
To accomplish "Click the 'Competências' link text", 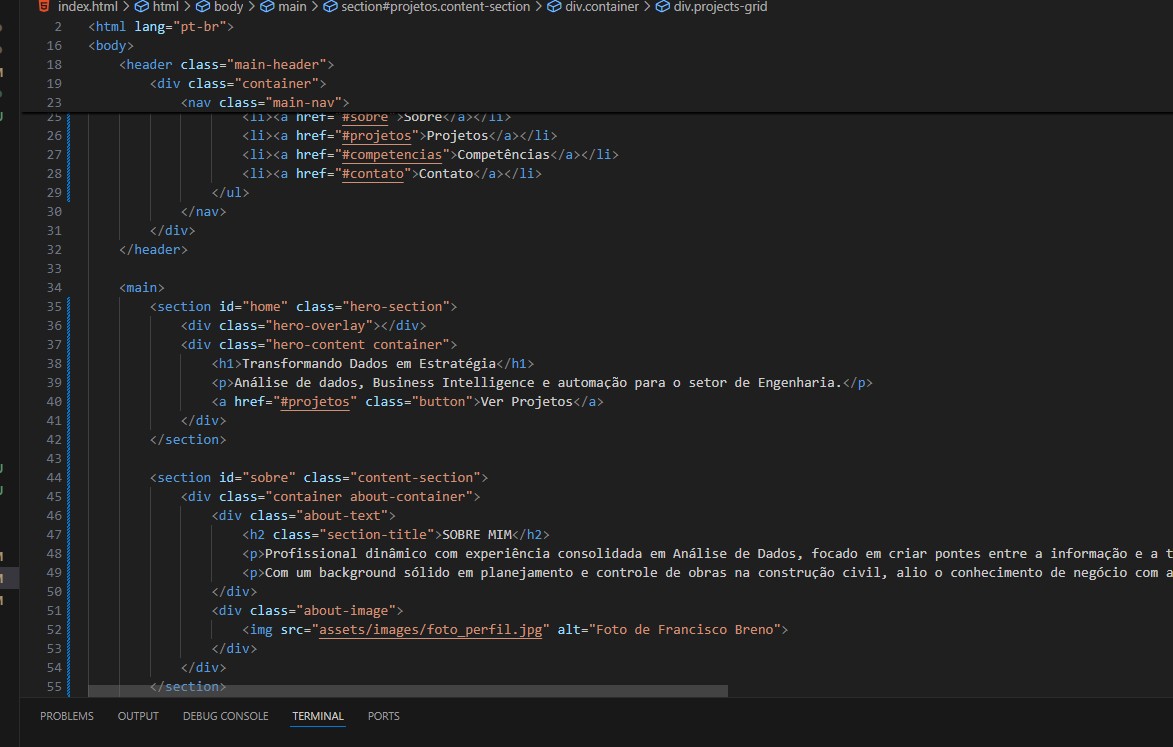I will [x=503, y=155].
